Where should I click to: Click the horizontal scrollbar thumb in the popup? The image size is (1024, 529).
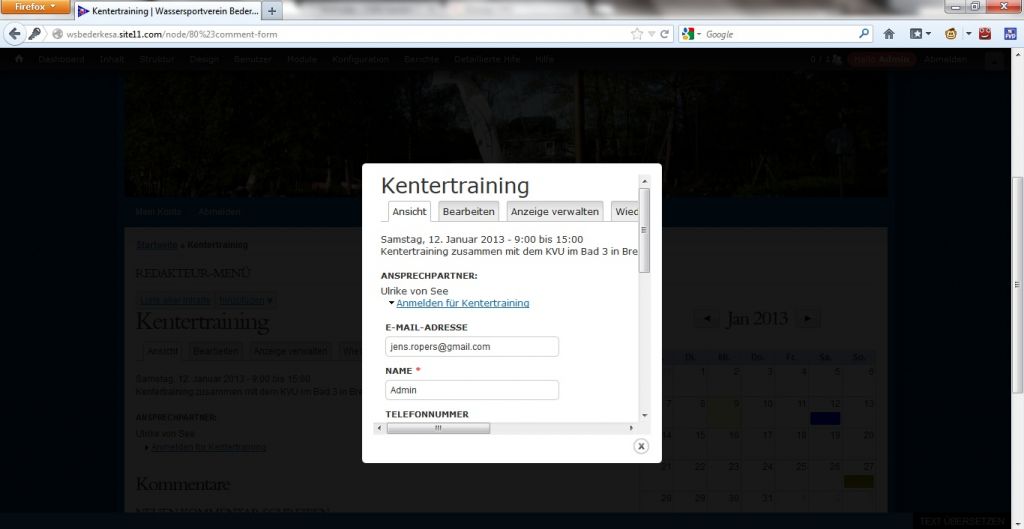pos(438,428)
